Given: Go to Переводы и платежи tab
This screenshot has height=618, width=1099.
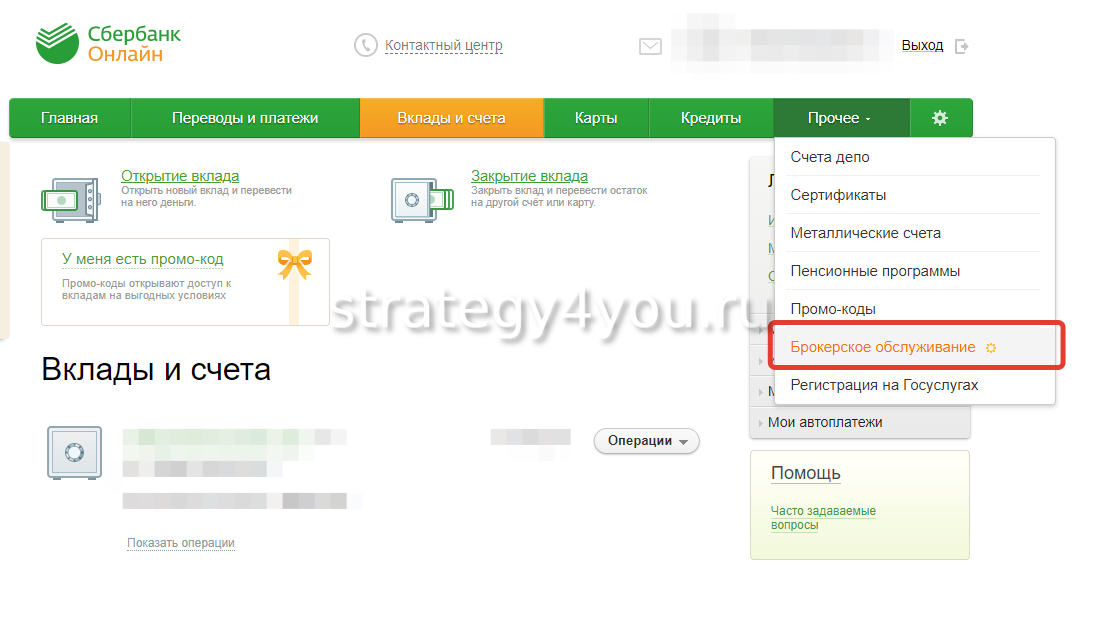Looking at the screenshot, I should point(245,118).
